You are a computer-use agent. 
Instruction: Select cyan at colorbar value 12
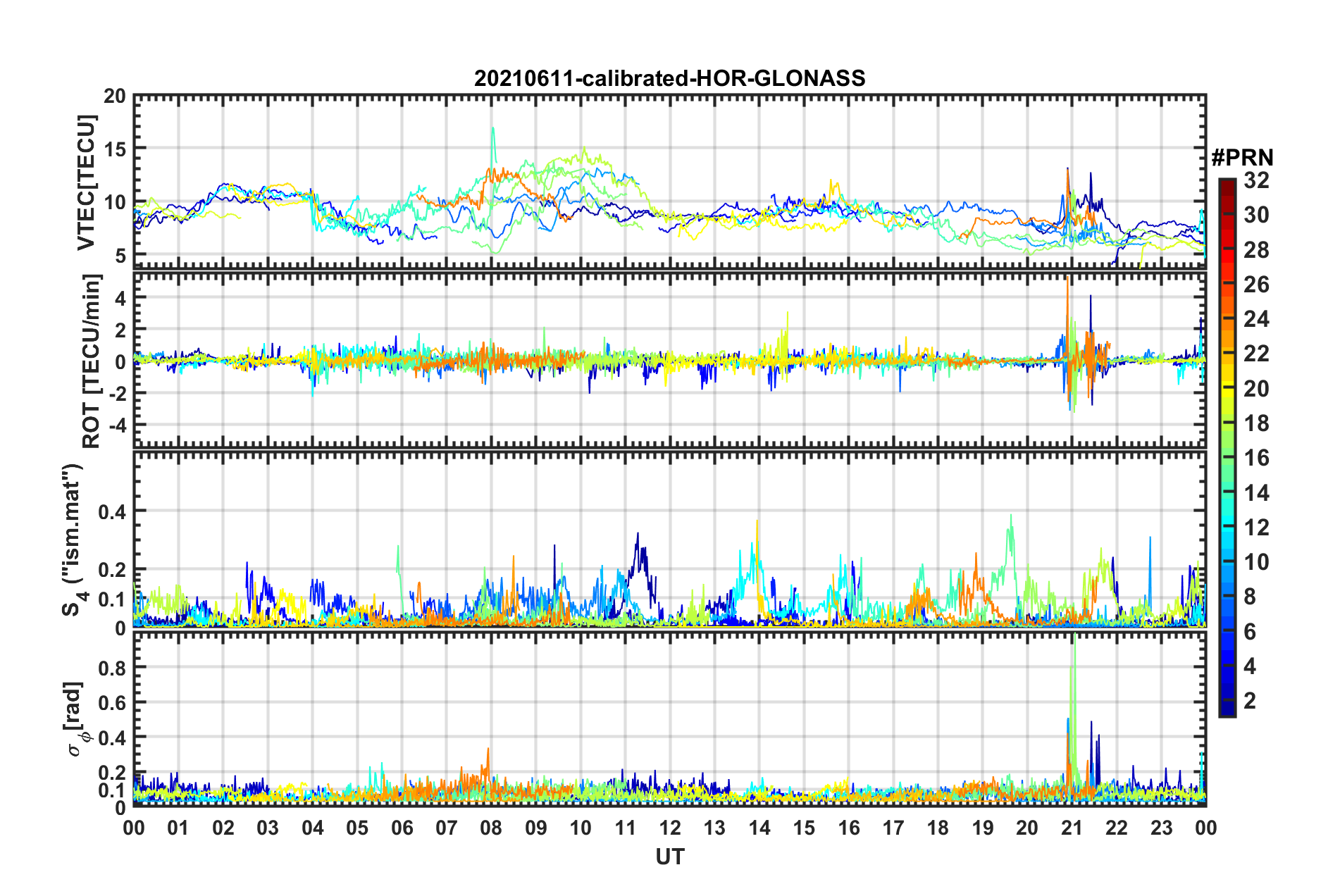(x=1227, y=528)
